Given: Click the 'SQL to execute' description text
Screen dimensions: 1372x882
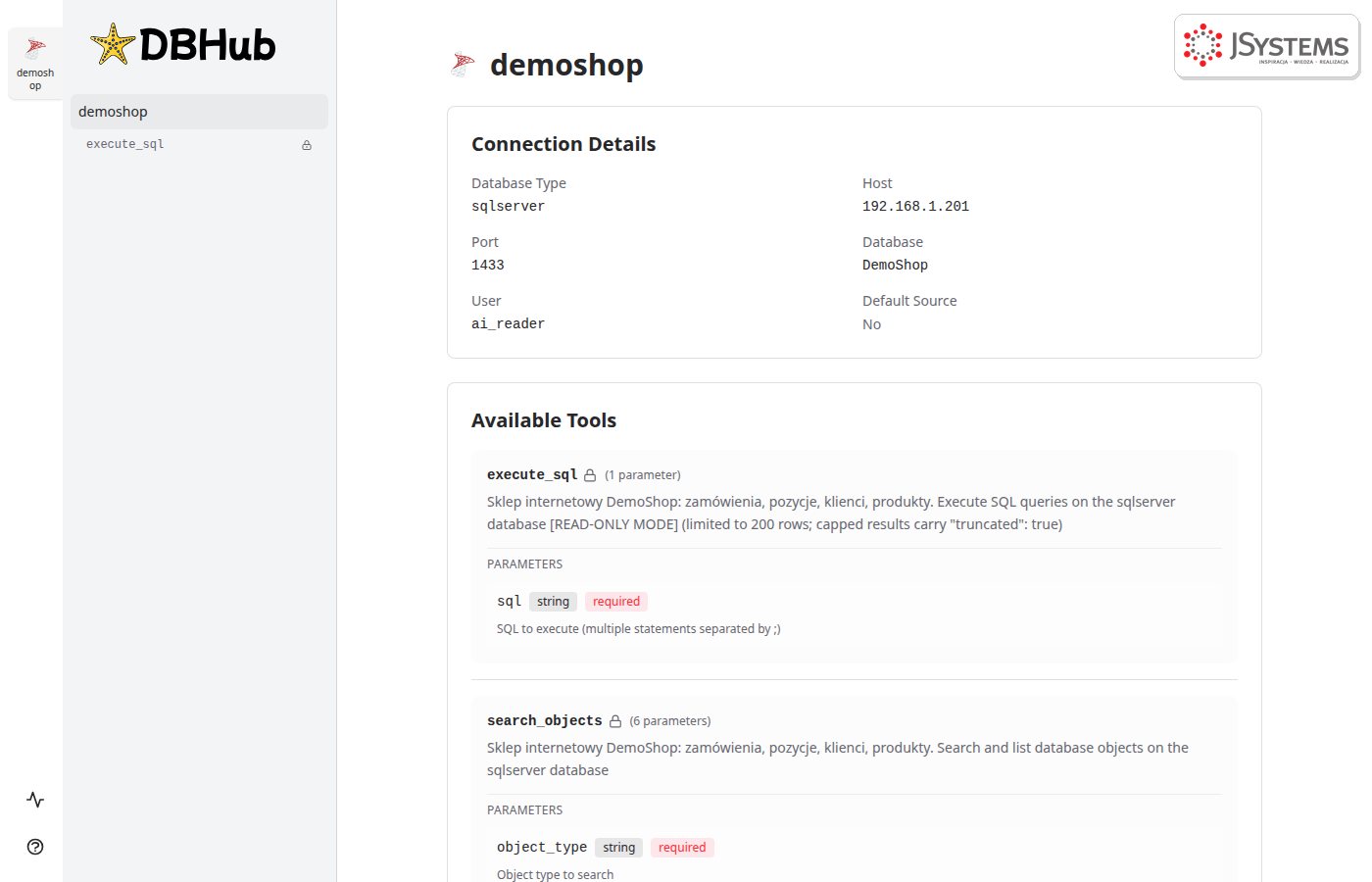Looking at the screenshot, I should click(639, 629).
